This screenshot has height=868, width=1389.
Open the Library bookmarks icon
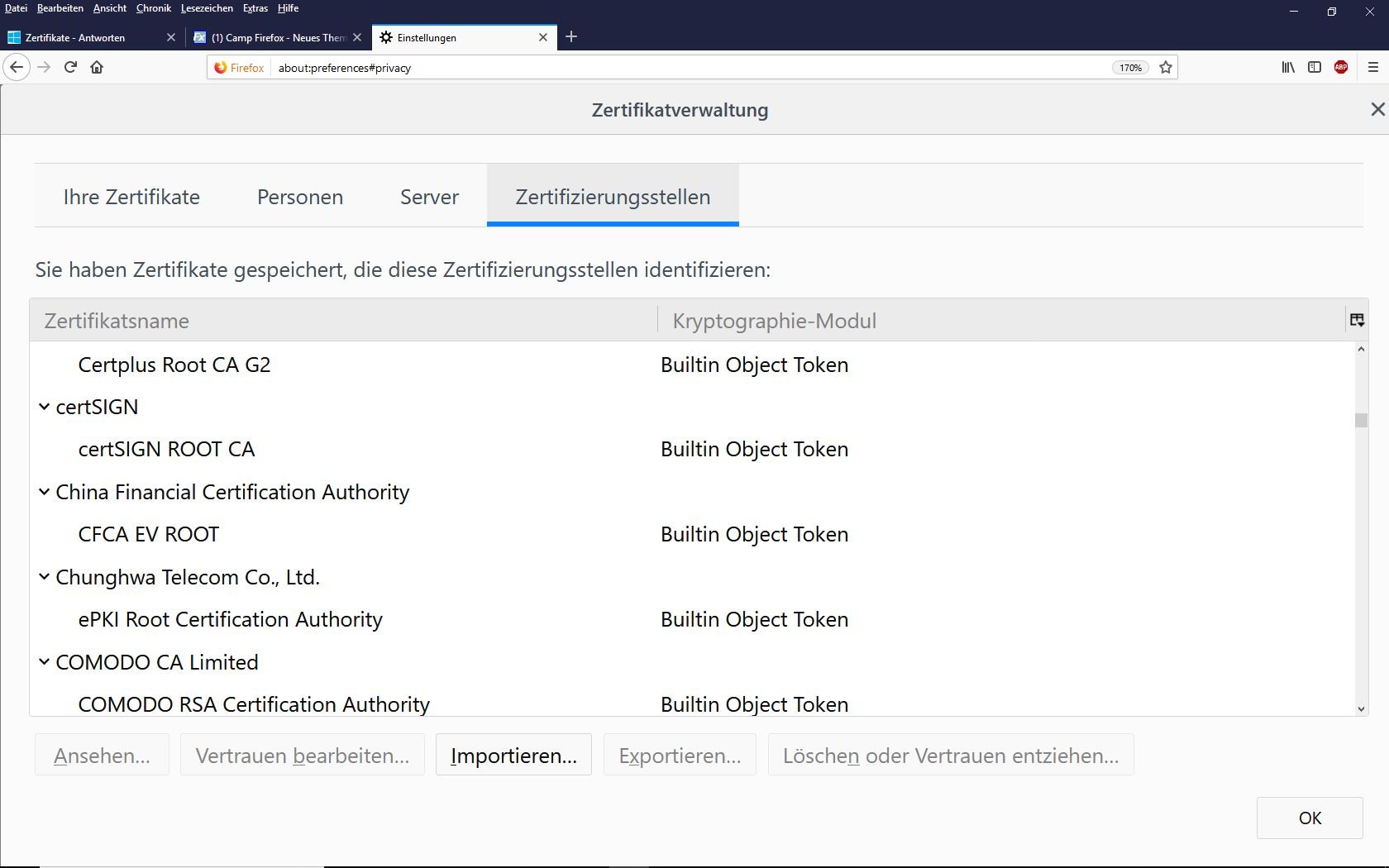click(x=1288, y=68)
